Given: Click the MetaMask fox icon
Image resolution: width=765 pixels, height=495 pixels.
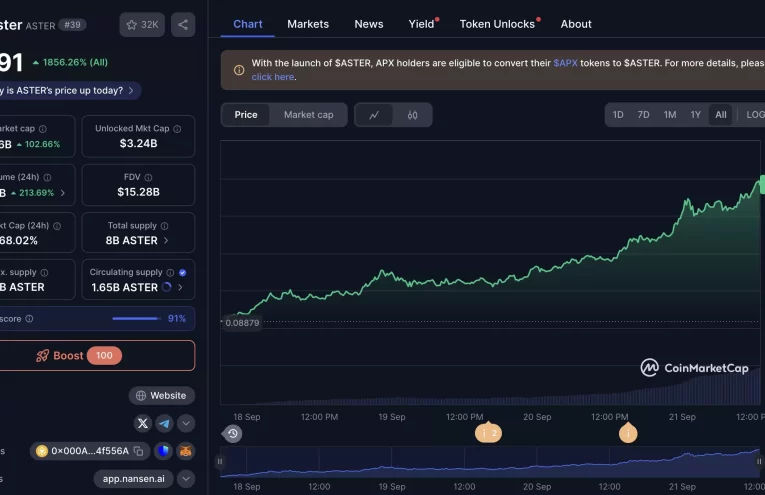Looking at the screenshot, I should (x=185, y=451).
